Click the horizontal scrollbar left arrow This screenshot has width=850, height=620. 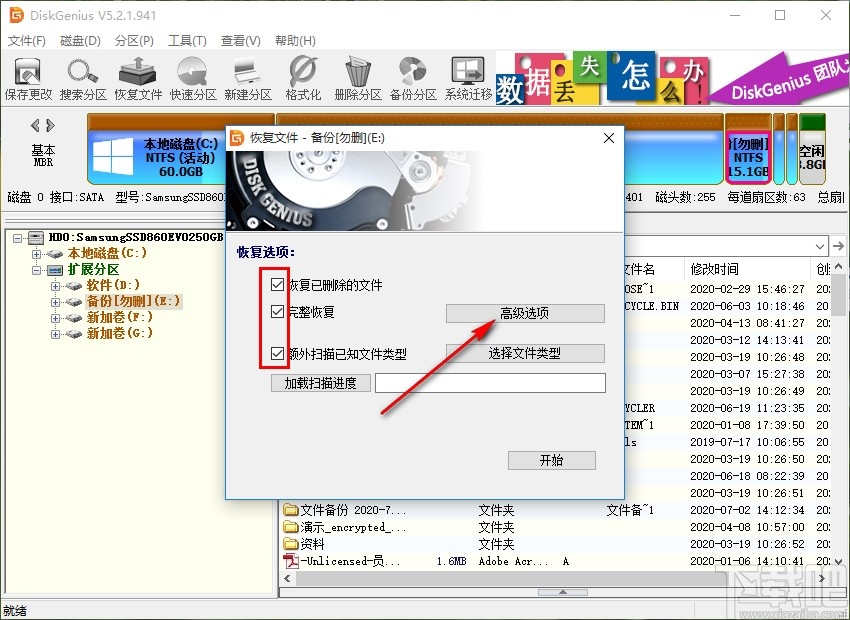287,578
